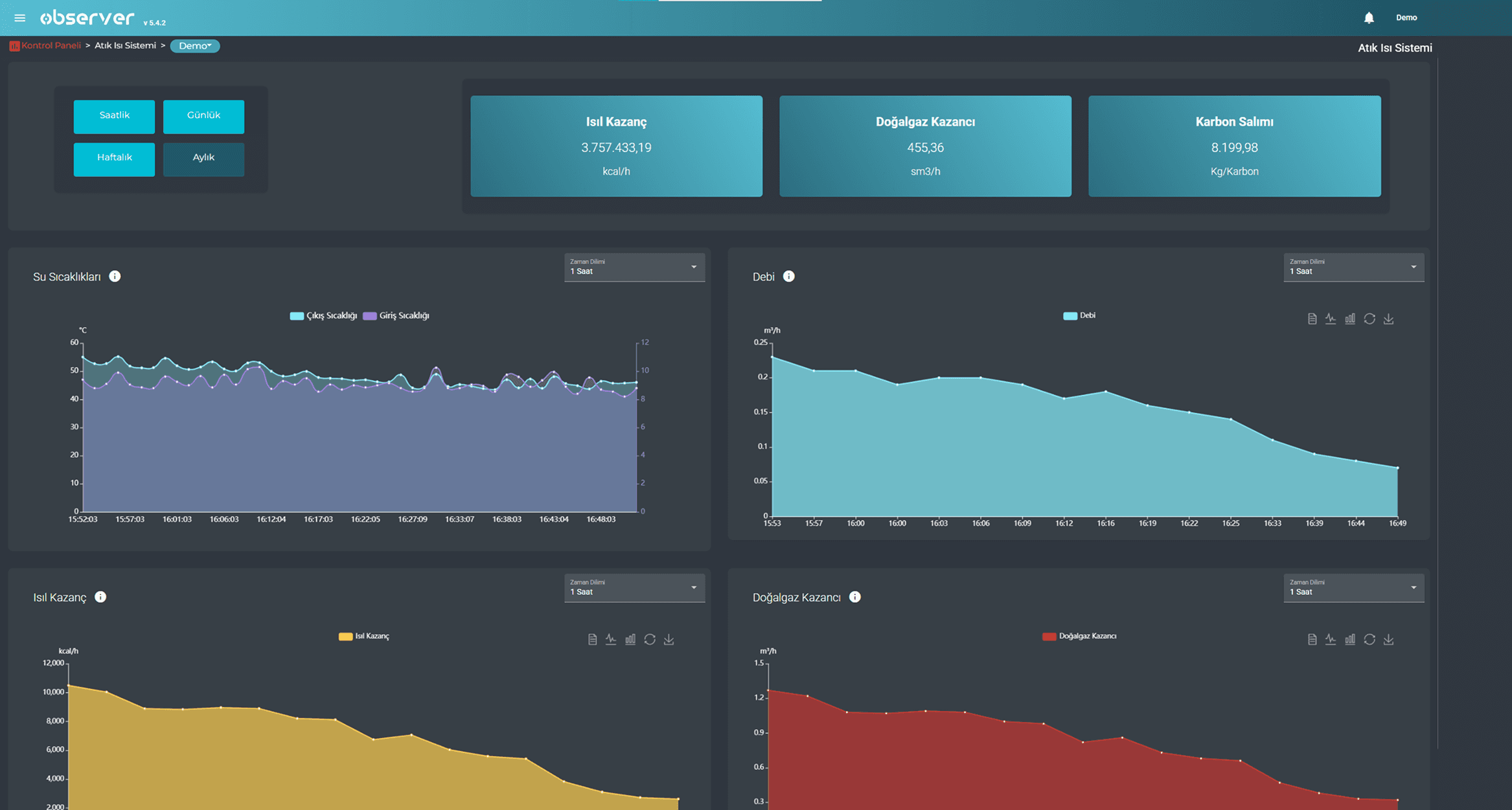Click the 3.757.433,19 value
This screenshot has height=810, width=1512.
pos(616,148)
